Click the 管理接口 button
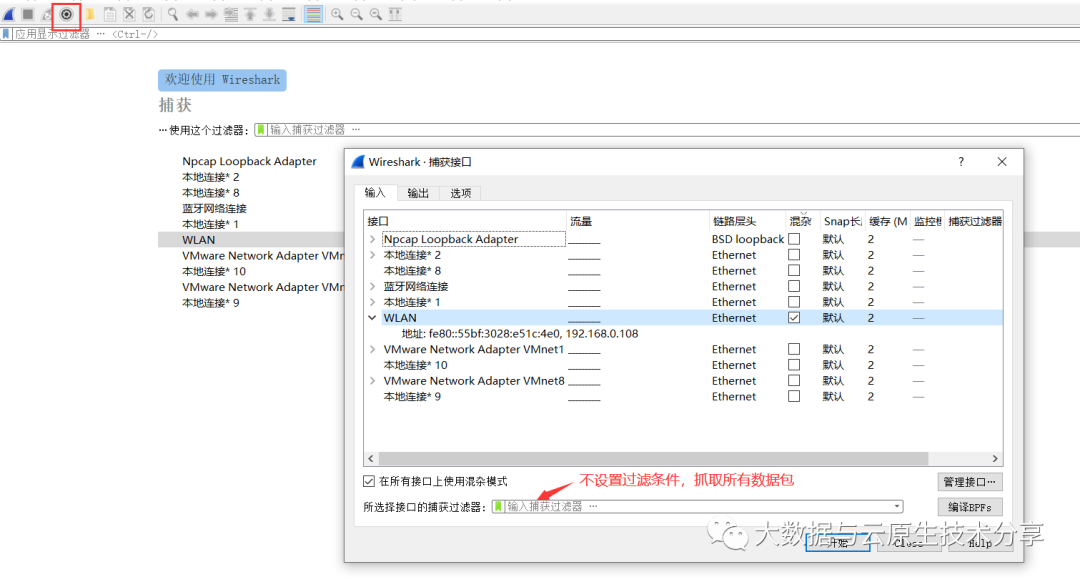 click(970, 481)
